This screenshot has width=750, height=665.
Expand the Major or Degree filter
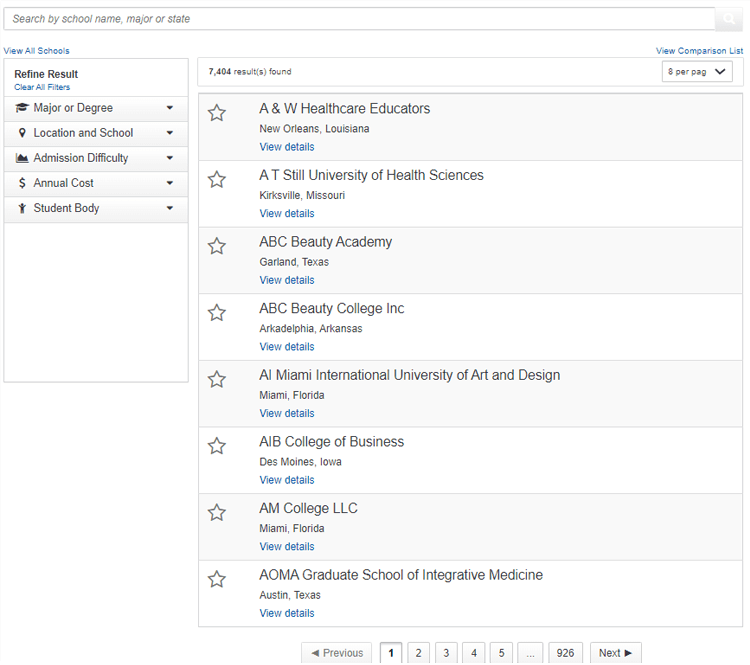96,108
